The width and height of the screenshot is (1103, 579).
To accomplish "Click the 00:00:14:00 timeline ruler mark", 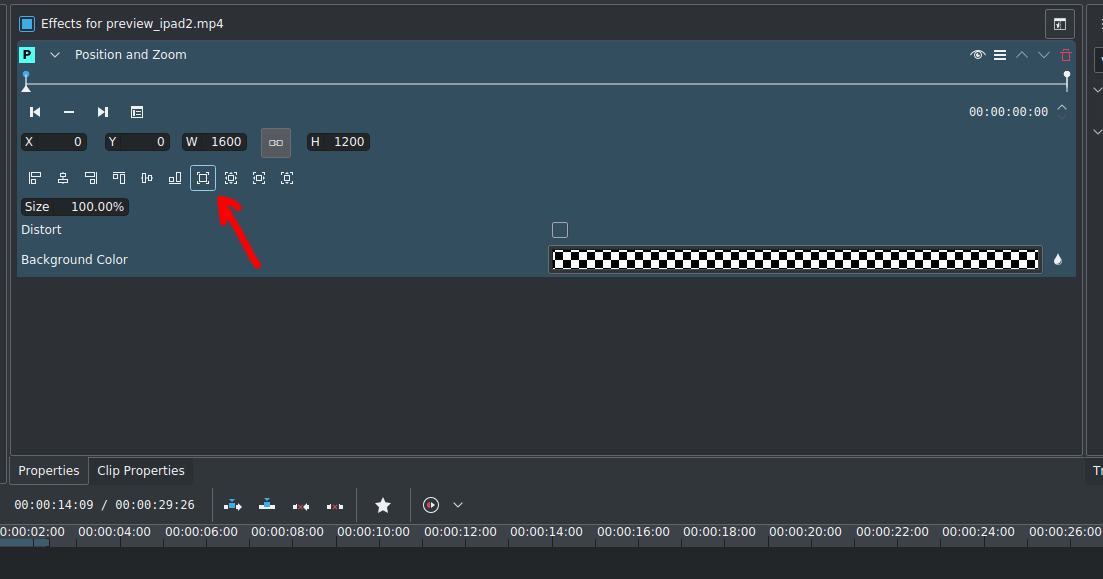I will tap(546, 533).
